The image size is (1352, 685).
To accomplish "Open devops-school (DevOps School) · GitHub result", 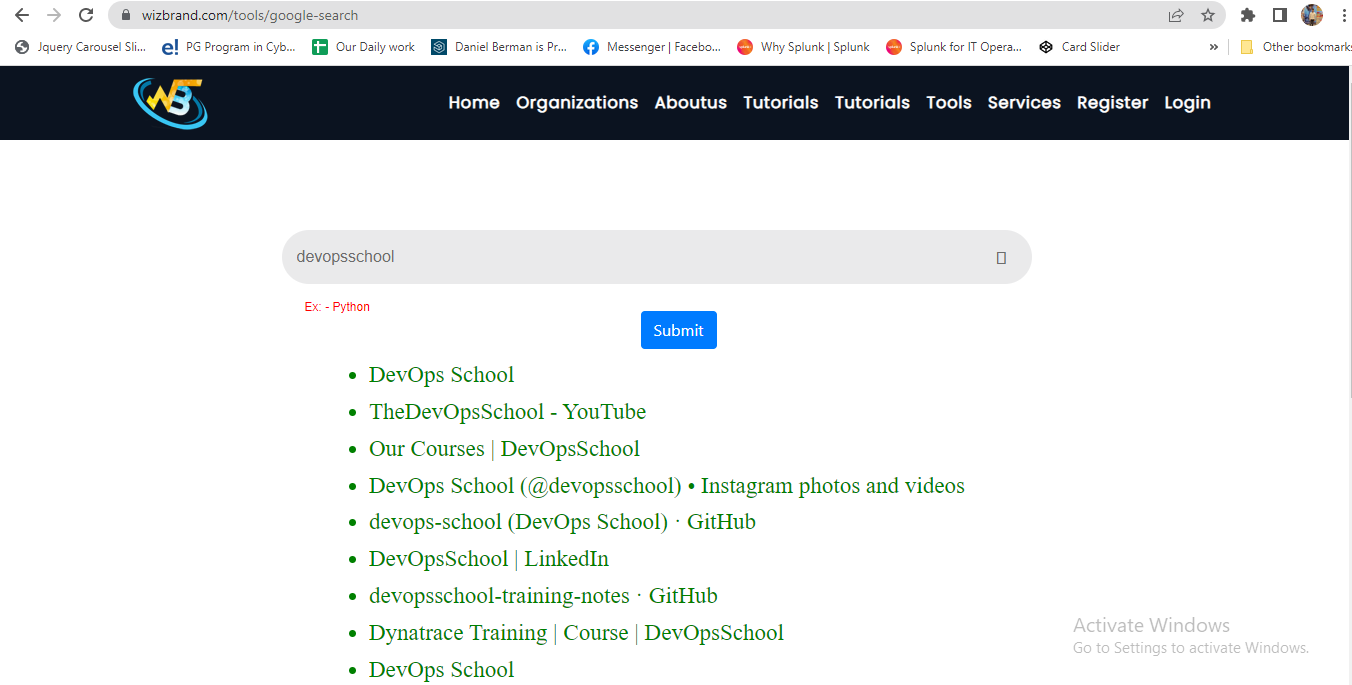I will [562, 521].
